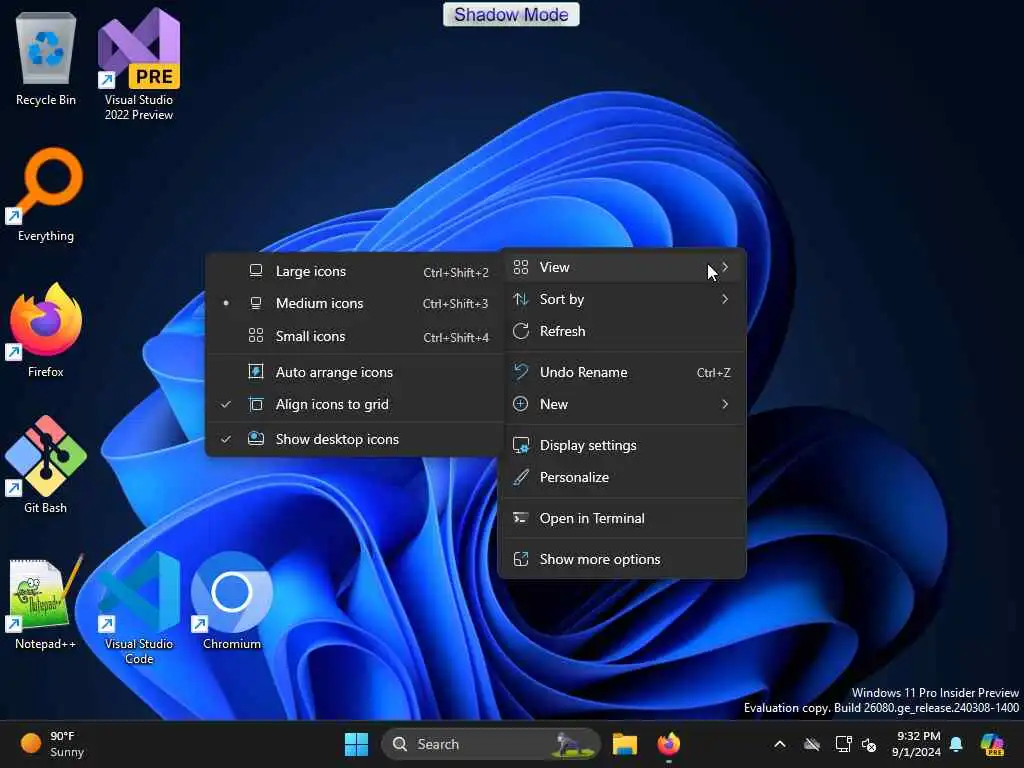Screen dimensions: 1024x768
Task: Toggle Show desktop icons
Action: click(x=355, y=440)
